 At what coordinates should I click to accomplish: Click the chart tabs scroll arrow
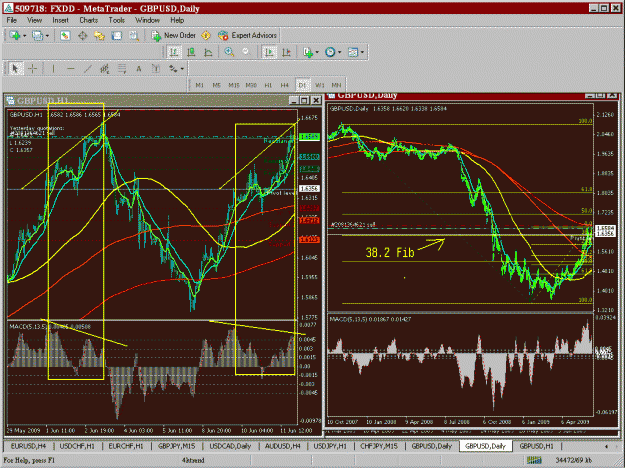[607, 446]
